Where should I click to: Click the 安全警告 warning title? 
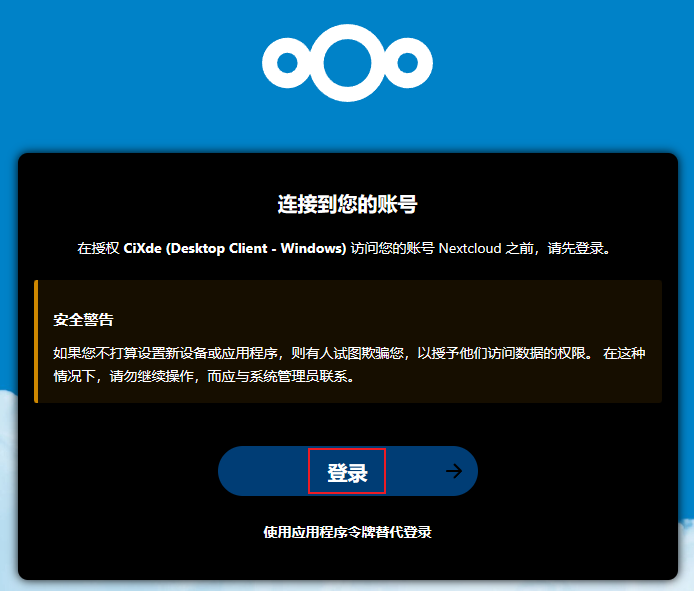[83, 320]
